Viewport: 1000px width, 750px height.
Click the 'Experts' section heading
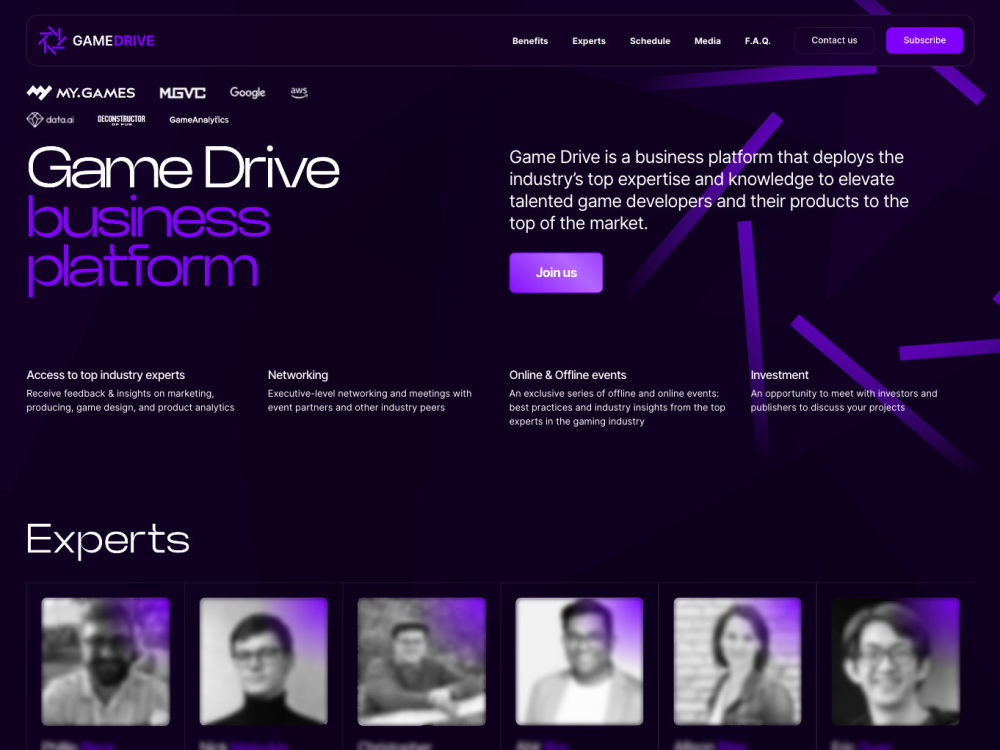[108, 540]
